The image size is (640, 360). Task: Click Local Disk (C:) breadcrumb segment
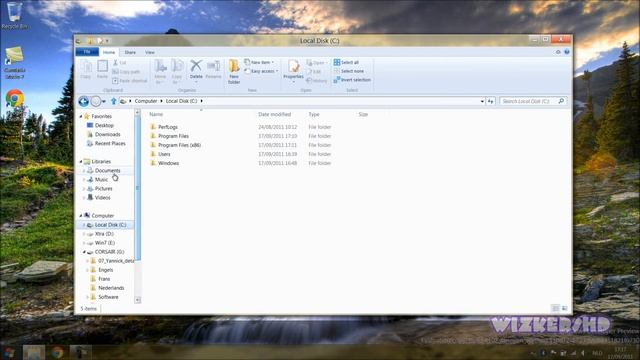181,101
